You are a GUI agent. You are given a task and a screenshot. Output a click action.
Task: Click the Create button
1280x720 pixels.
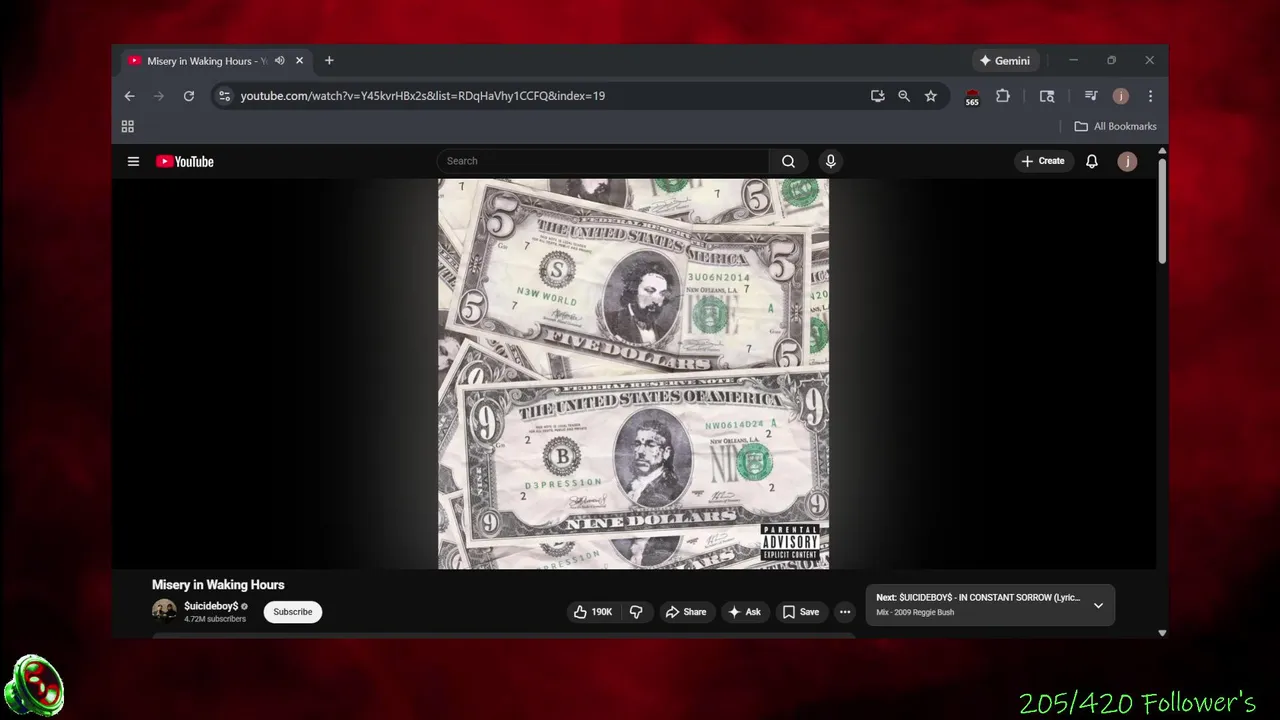pos(1043,161)
